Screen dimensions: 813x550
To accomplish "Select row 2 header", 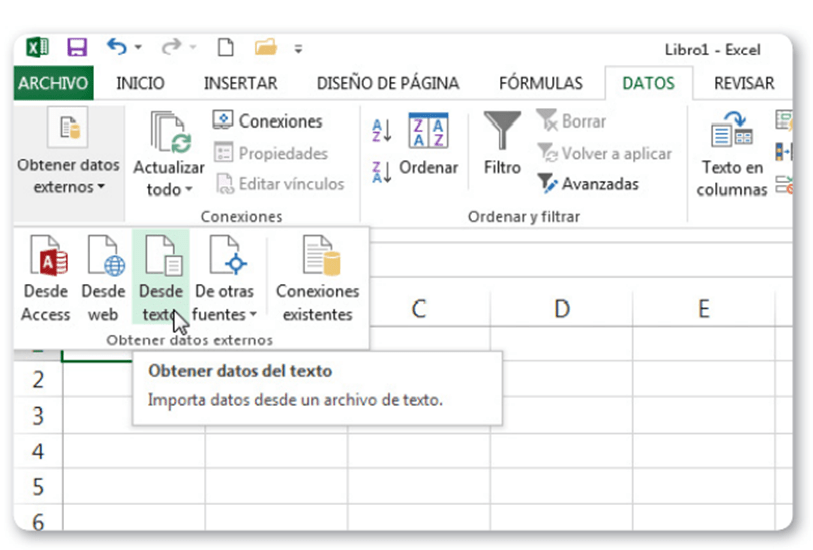I will pos(38,380).
